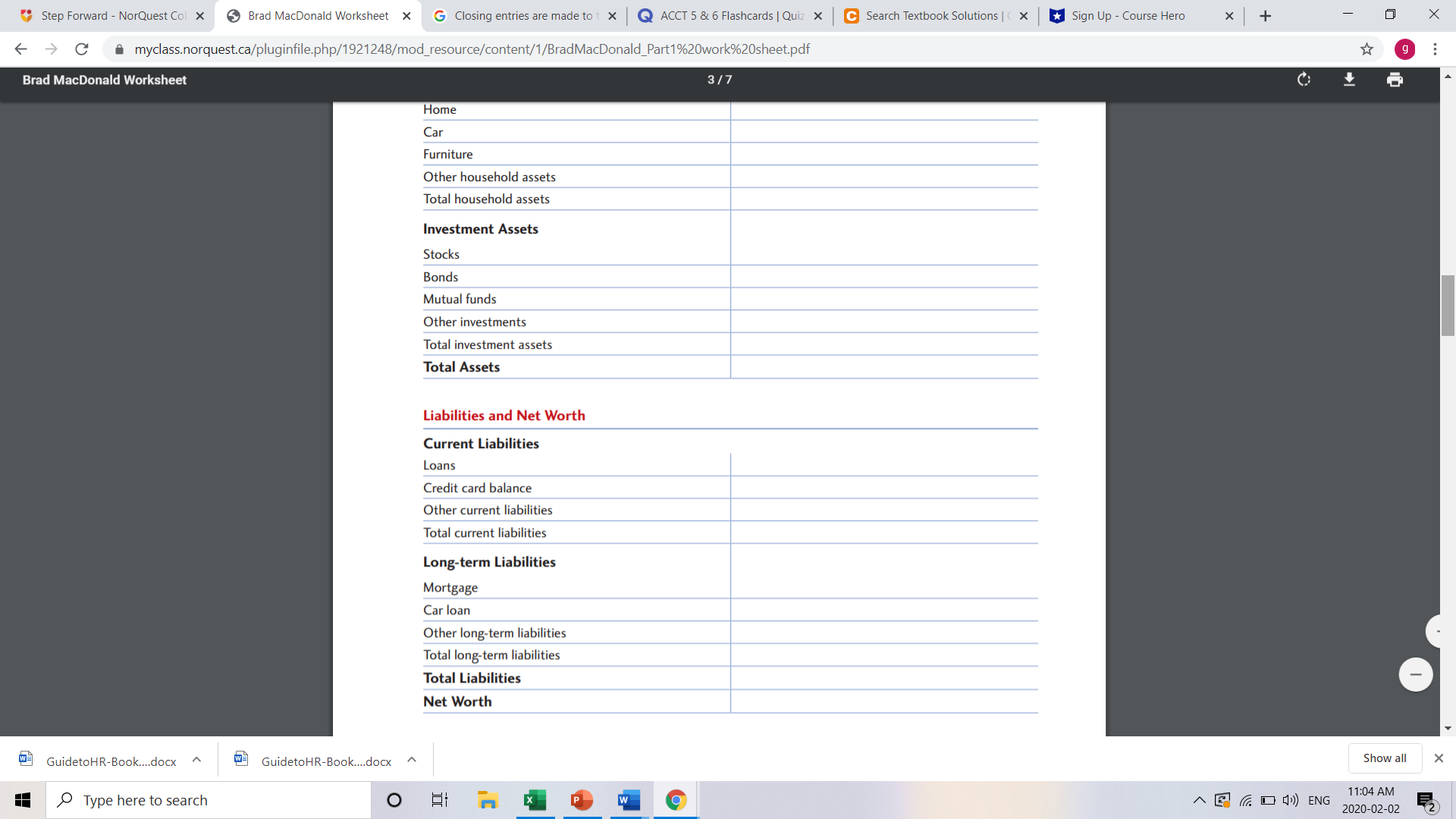Print the PDF document
The width and height of the screenshot is (1456, 819).
tap(1395, 80)
